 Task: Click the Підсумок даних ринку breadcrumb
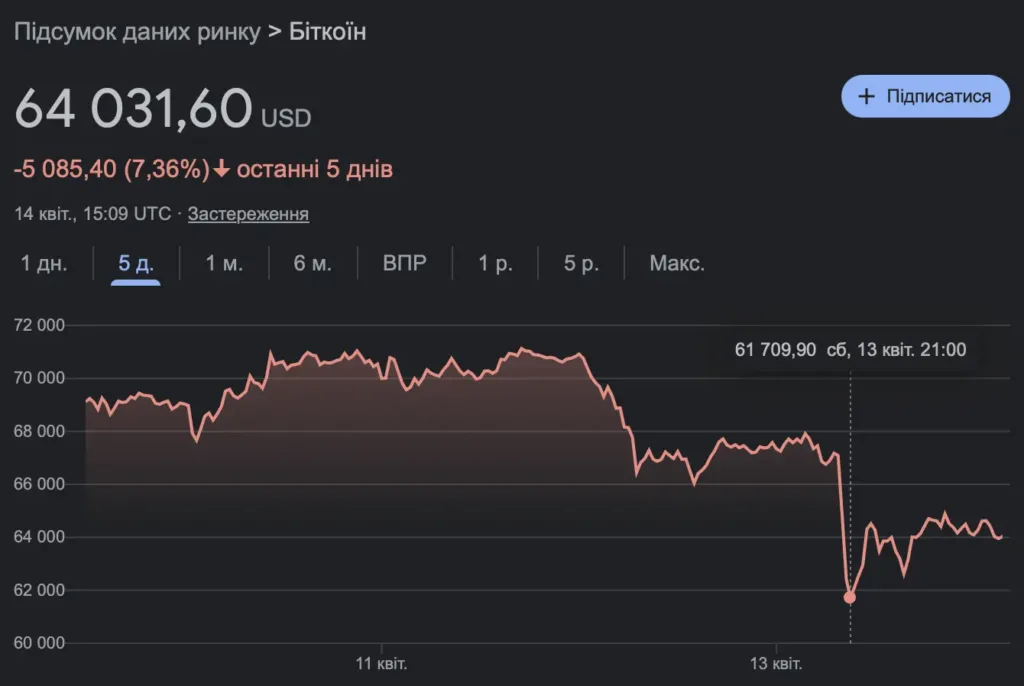point(136,32)
